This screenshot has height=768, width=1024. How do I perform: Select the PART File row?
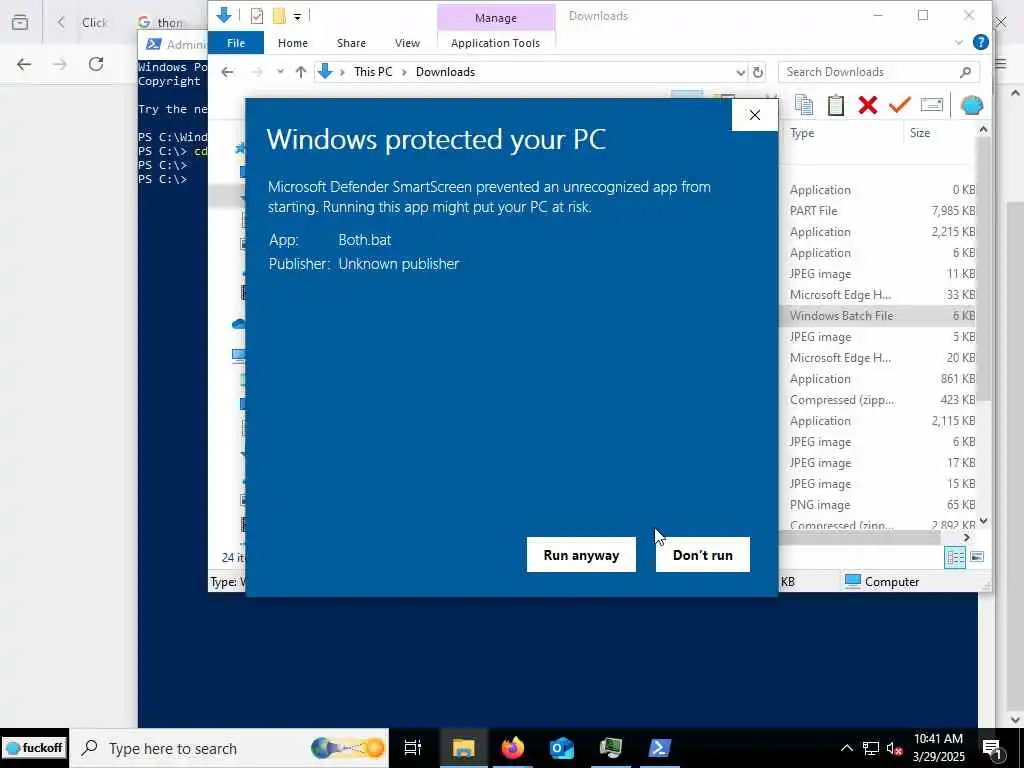click(x=878, y=210)
